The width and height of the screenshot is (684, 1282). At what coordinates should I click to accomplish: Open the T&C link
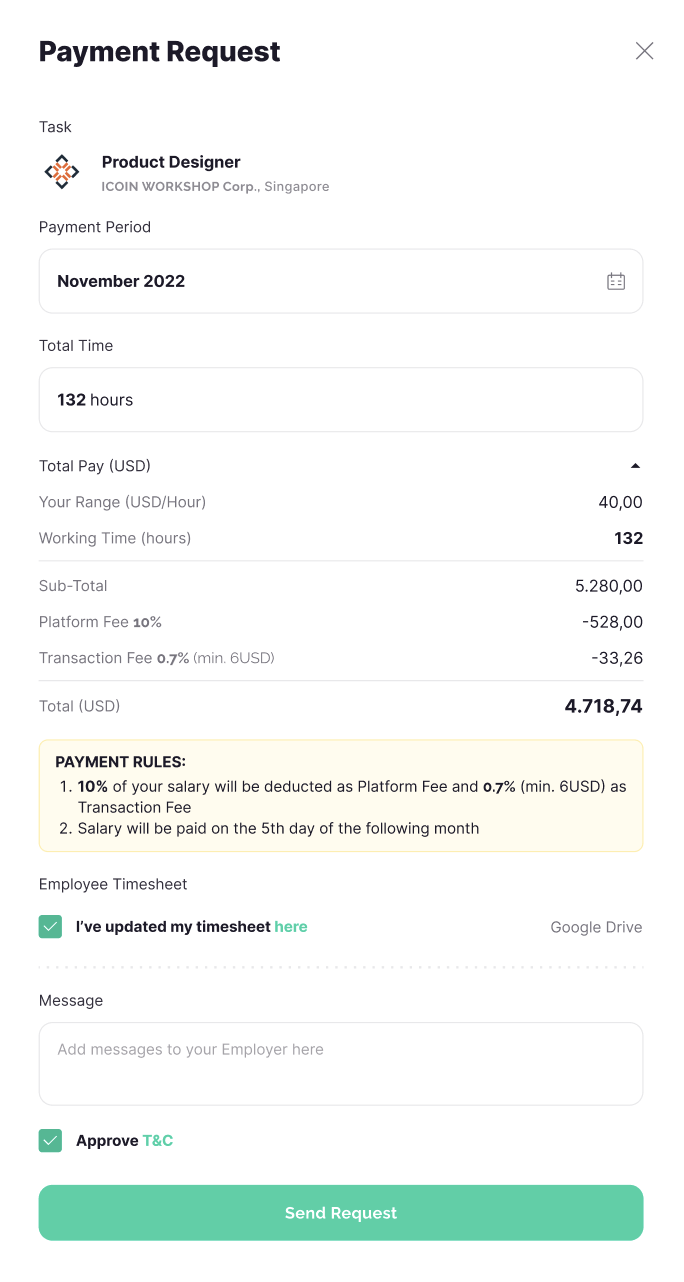tap(158, 1141)
